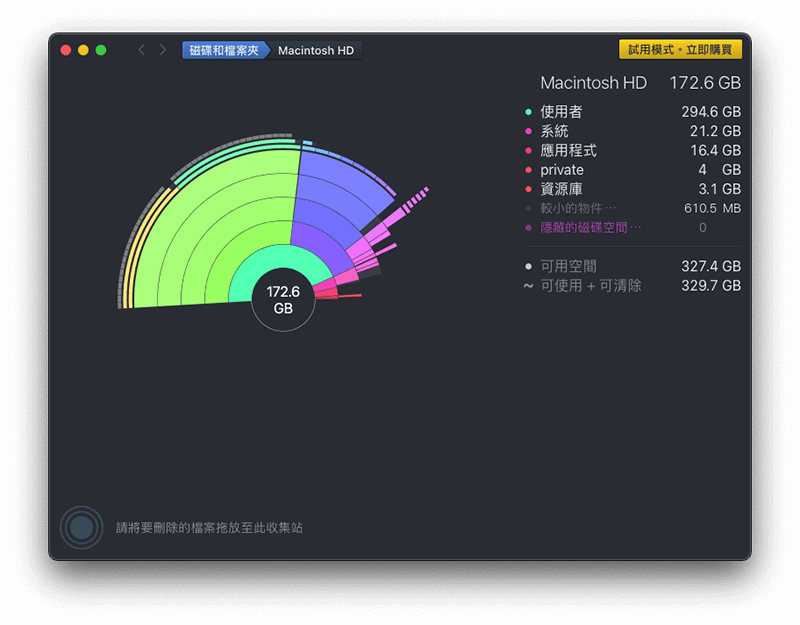The image size is (800, 625).
Task: Click the red dot beside 資源庫
Action: coord(529,189)
